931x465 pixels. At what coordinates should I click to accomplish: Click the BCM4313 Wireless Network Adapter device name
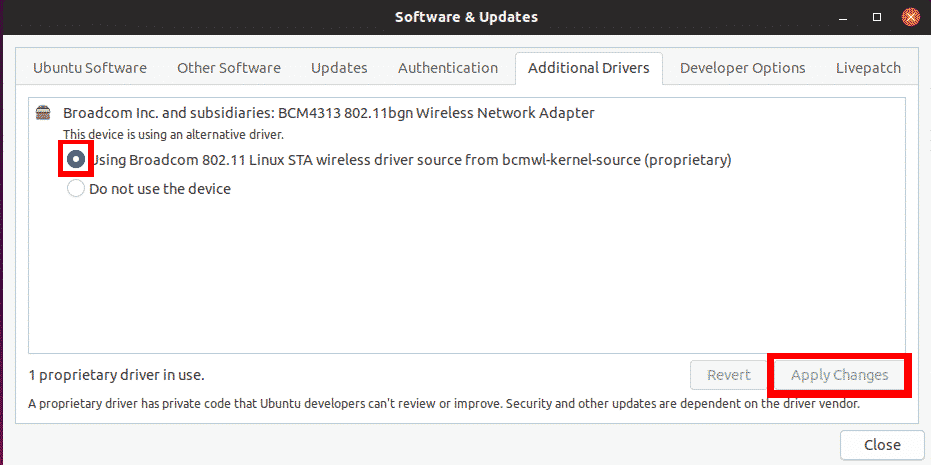coord(328,113)
